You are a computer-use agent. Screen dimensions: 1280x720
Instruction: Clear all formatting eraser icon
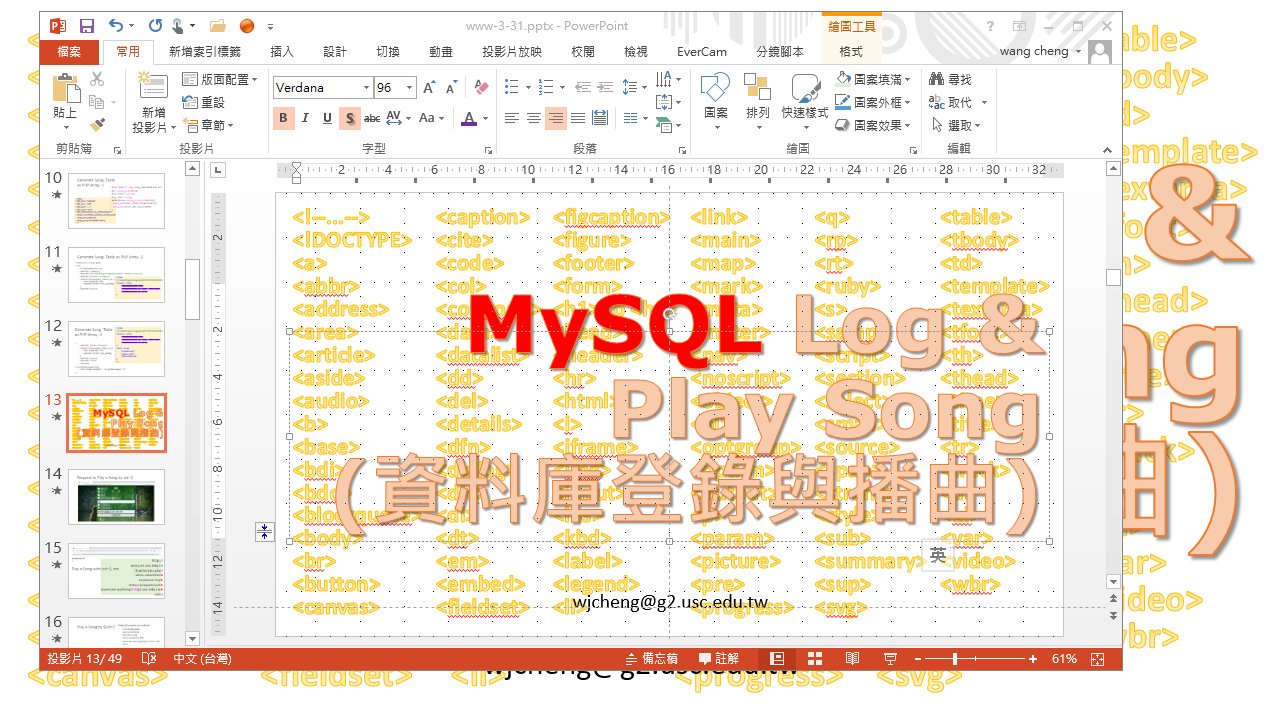[481, 88]
